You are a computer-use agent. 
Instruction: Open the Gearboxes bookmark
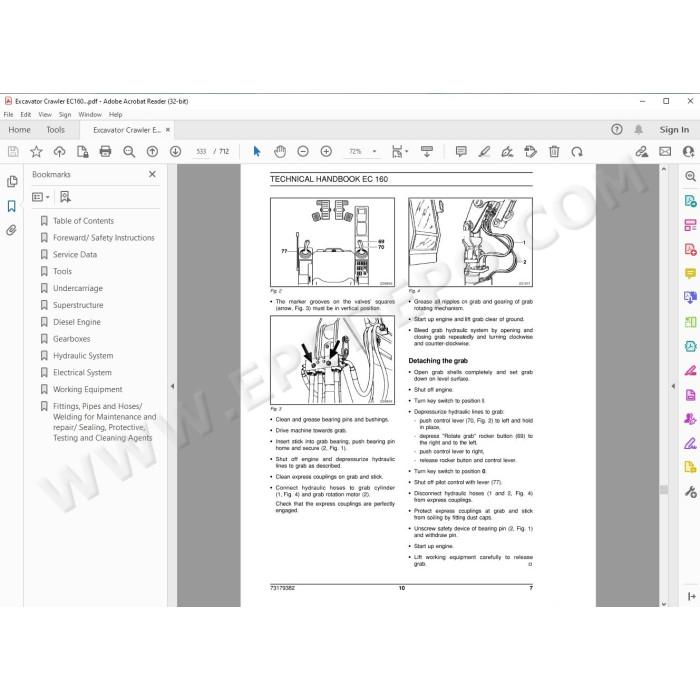click(x=71, y=339)
